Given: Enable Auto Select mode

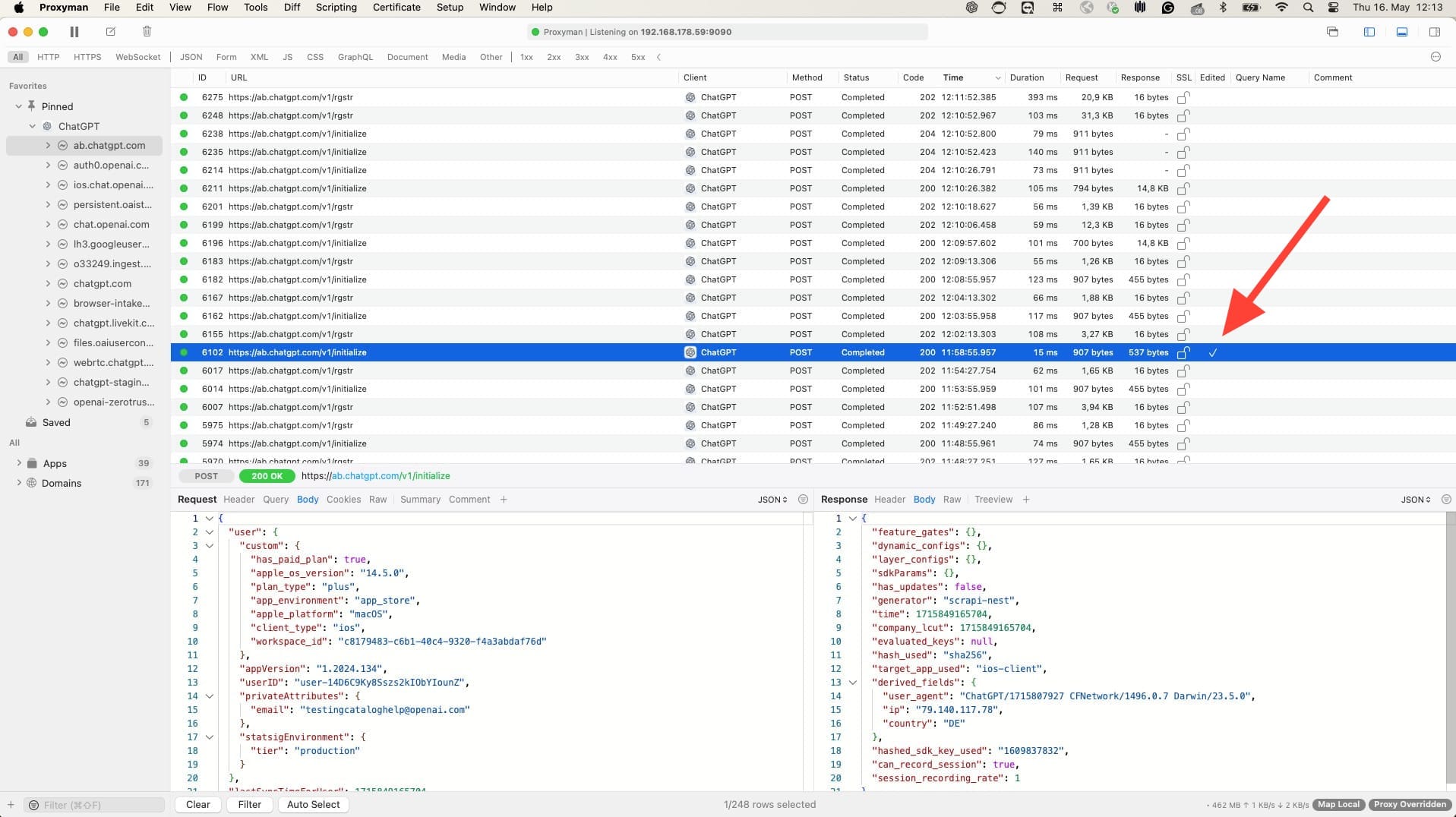Looking at the screenshot, I should 313,804.
